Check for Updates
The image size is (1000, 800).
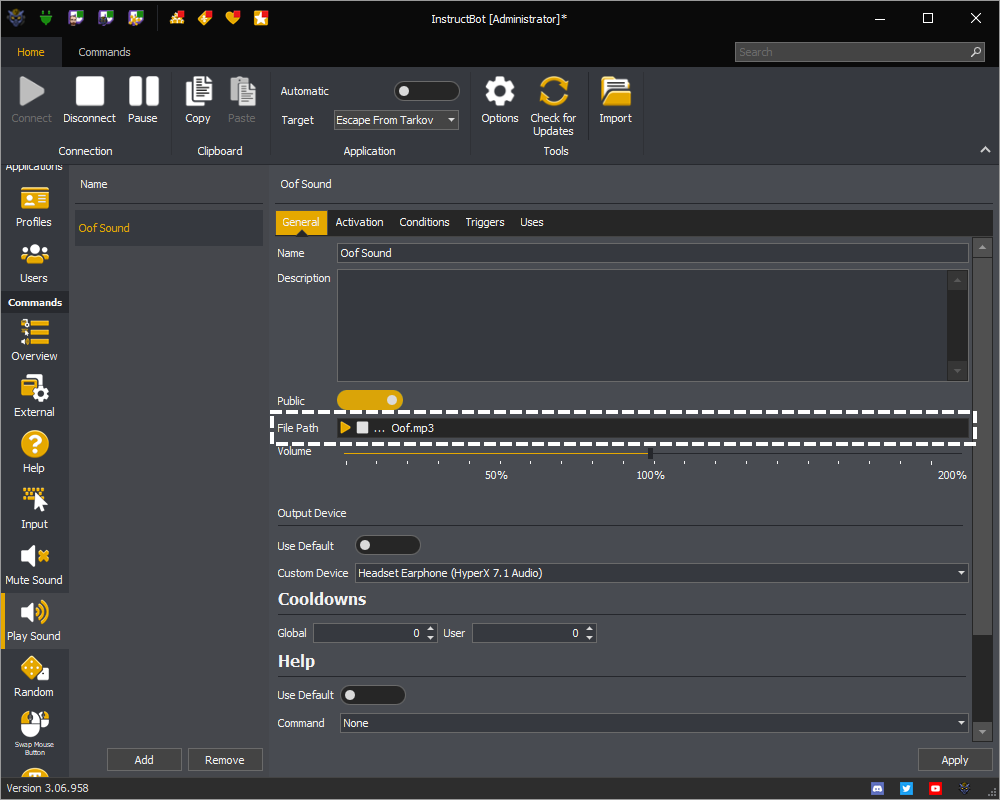point(553,106)
